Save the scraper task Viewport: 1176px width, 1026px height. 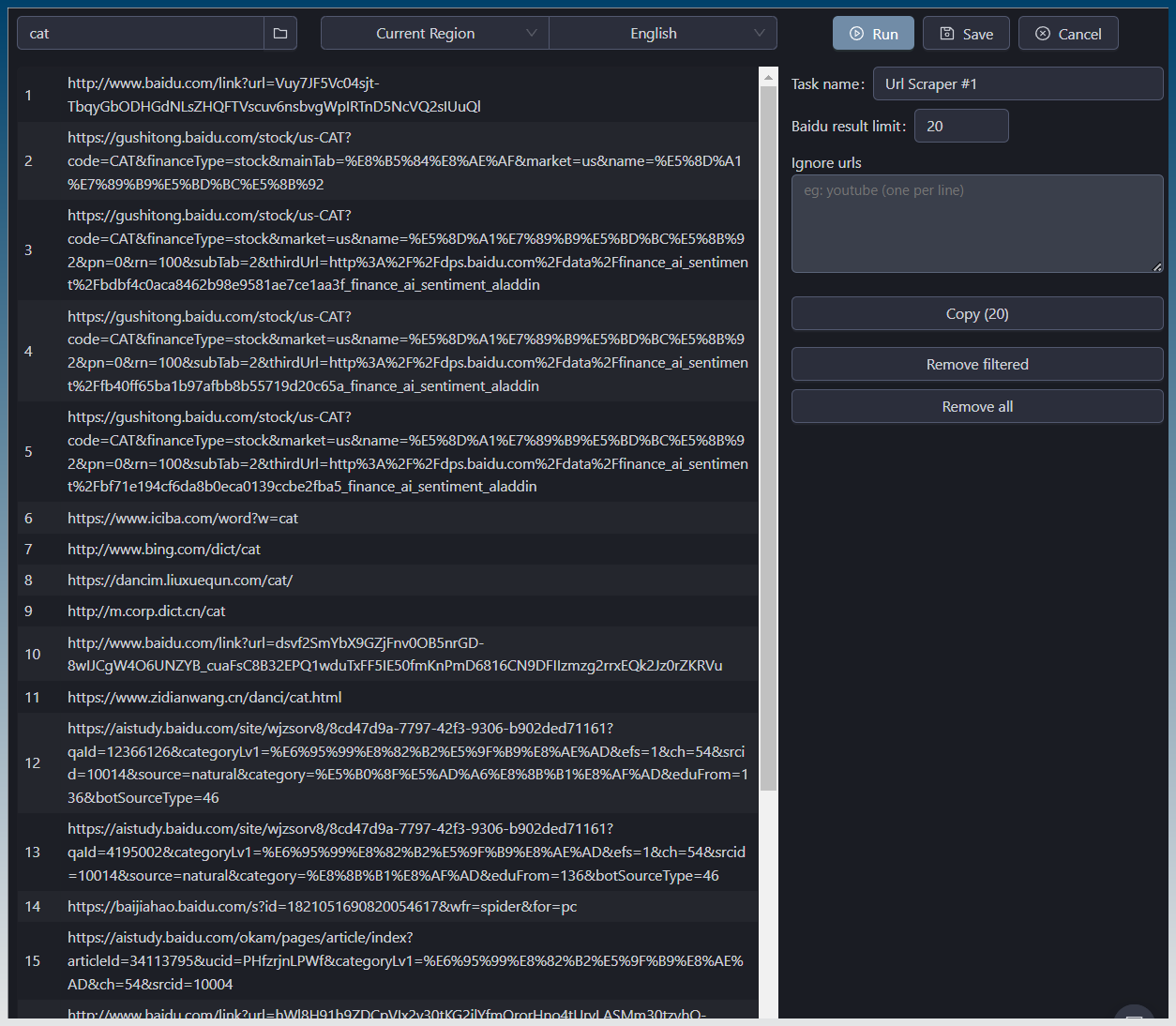[966, 34]
